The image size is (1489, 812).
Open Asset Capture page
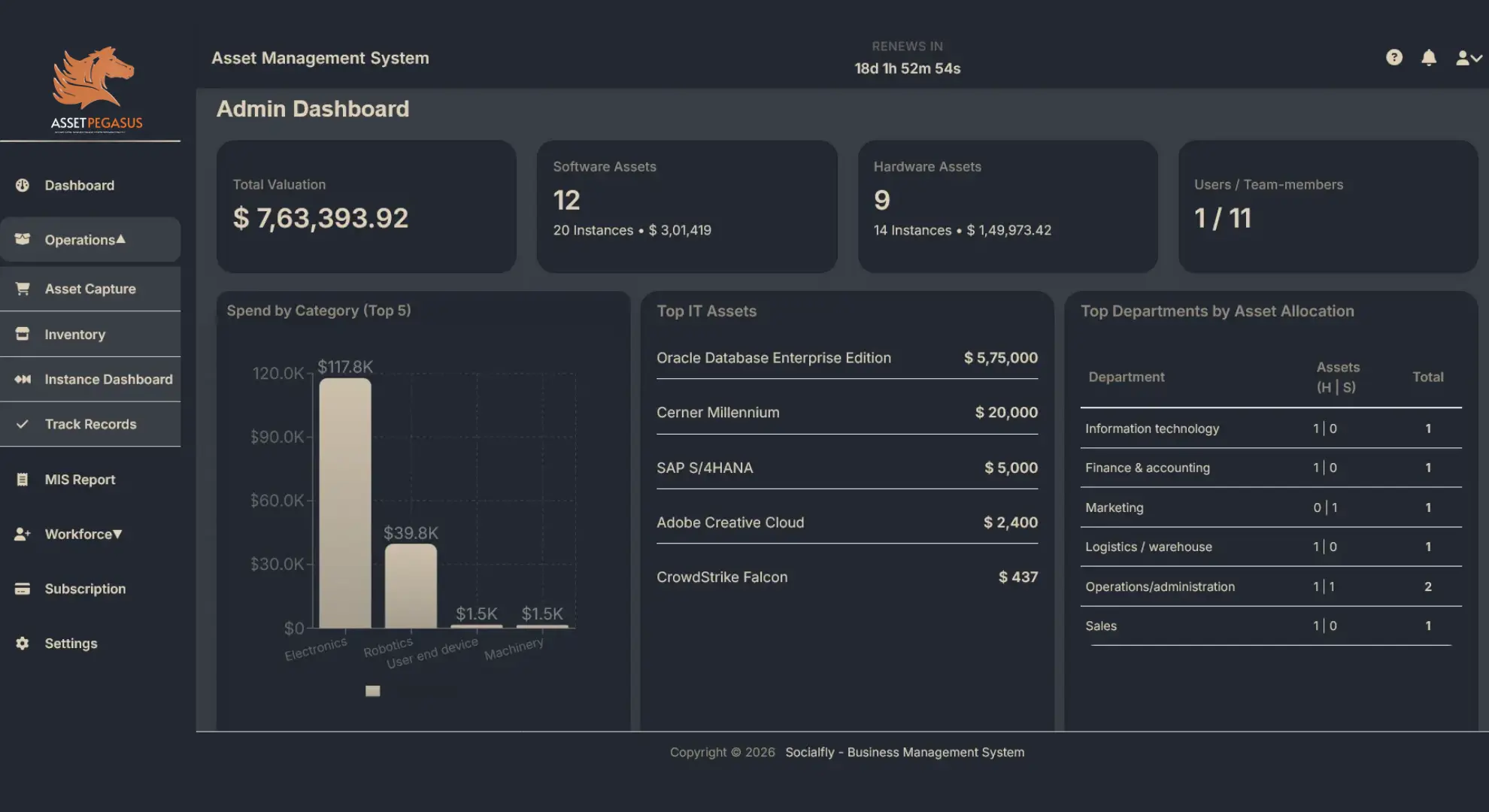(90, 289)
